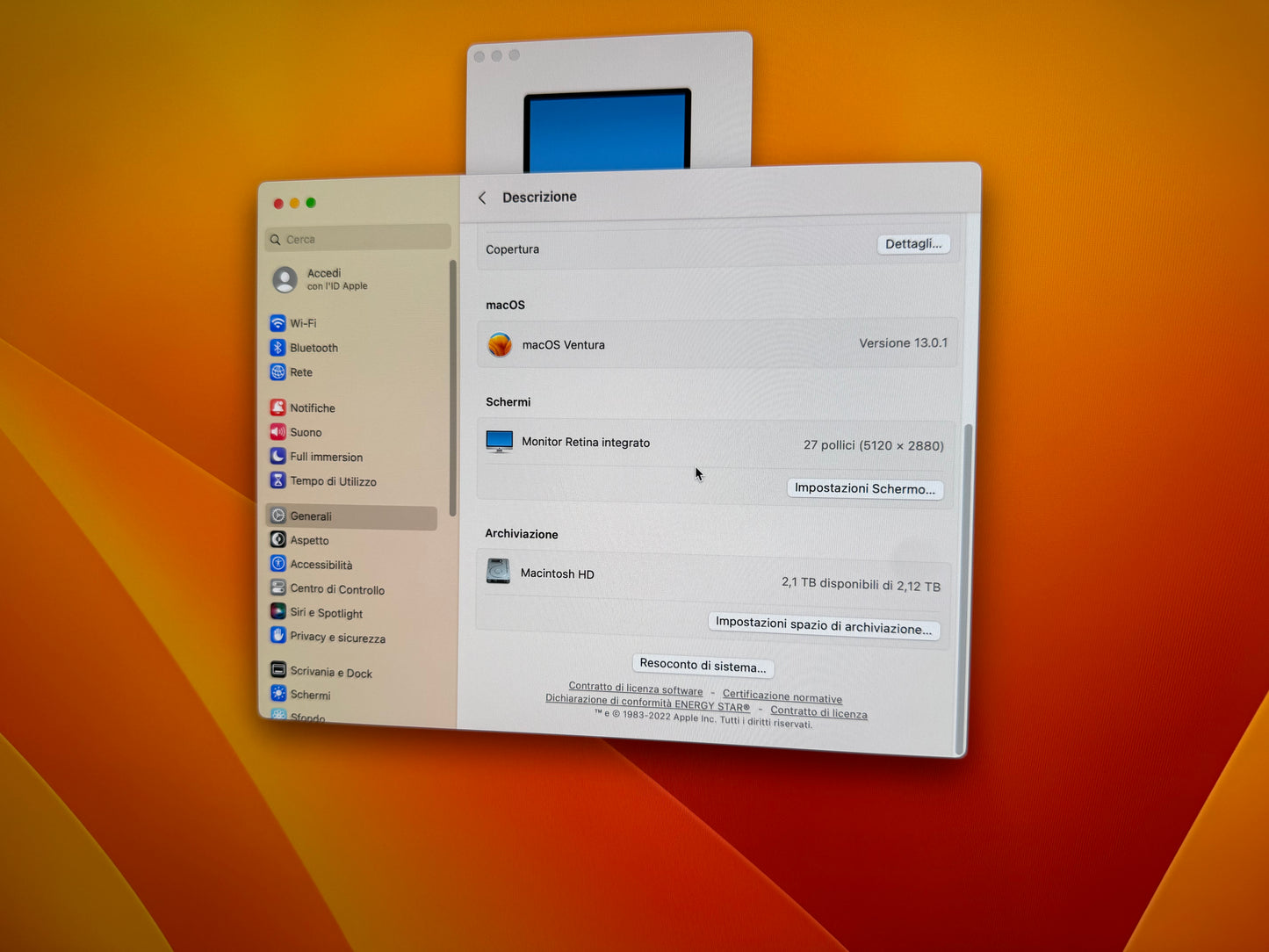1269x952 pixels.
Task: Click the Macintosh HD drive icon
Action: tap(498, 572)
